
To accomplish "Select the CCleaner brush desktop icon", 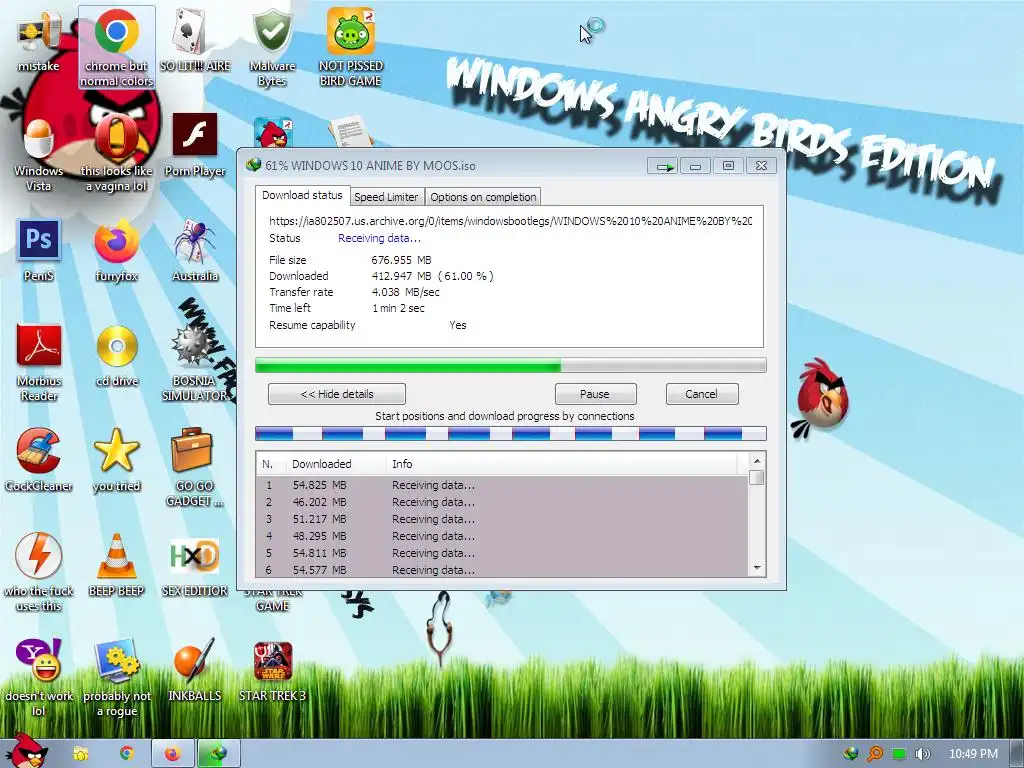I will pos(39,460).
